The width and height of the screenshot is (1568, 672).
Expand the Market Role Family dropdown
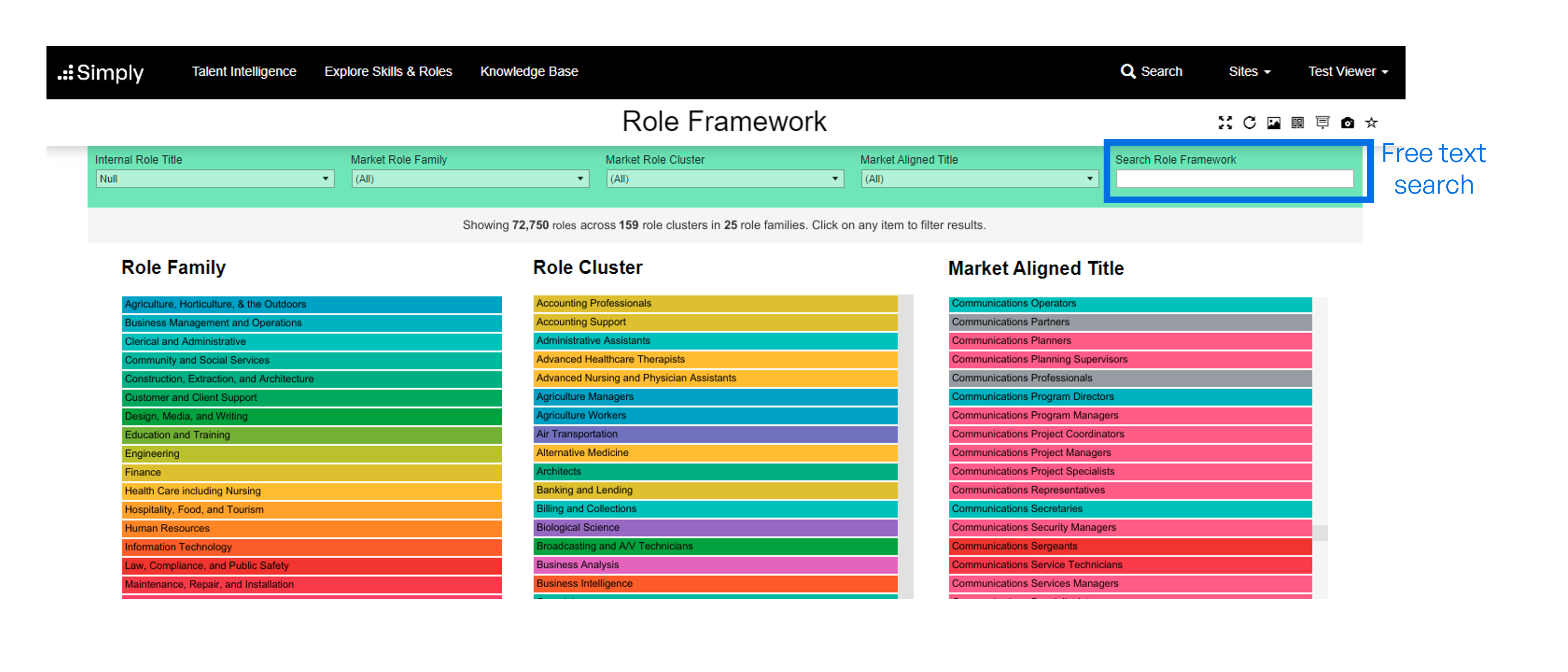470,179
